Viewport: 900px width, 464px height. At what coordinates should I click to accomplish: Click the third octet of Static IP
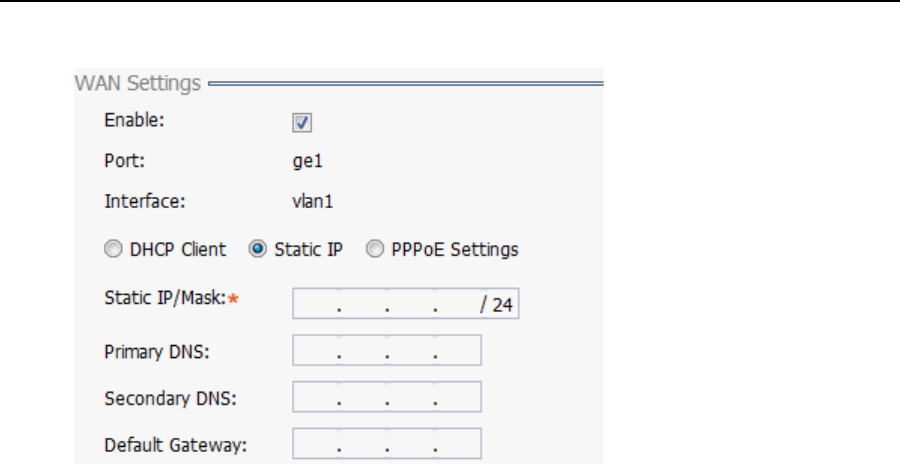(411, 305)
